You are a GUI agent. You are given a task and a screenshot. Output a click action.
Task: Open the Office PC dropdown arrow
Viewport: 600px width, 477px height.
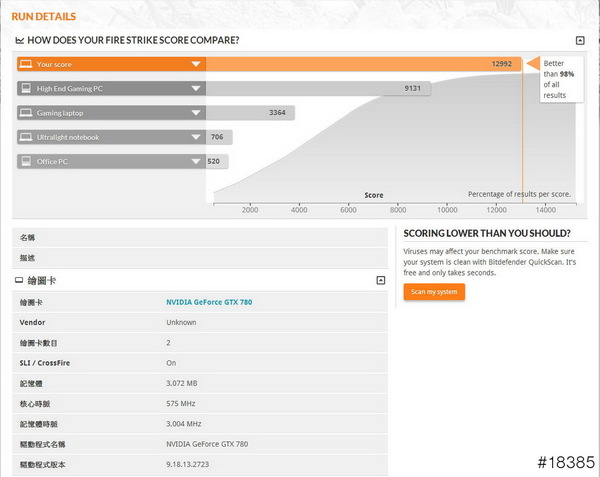(196, 160)
